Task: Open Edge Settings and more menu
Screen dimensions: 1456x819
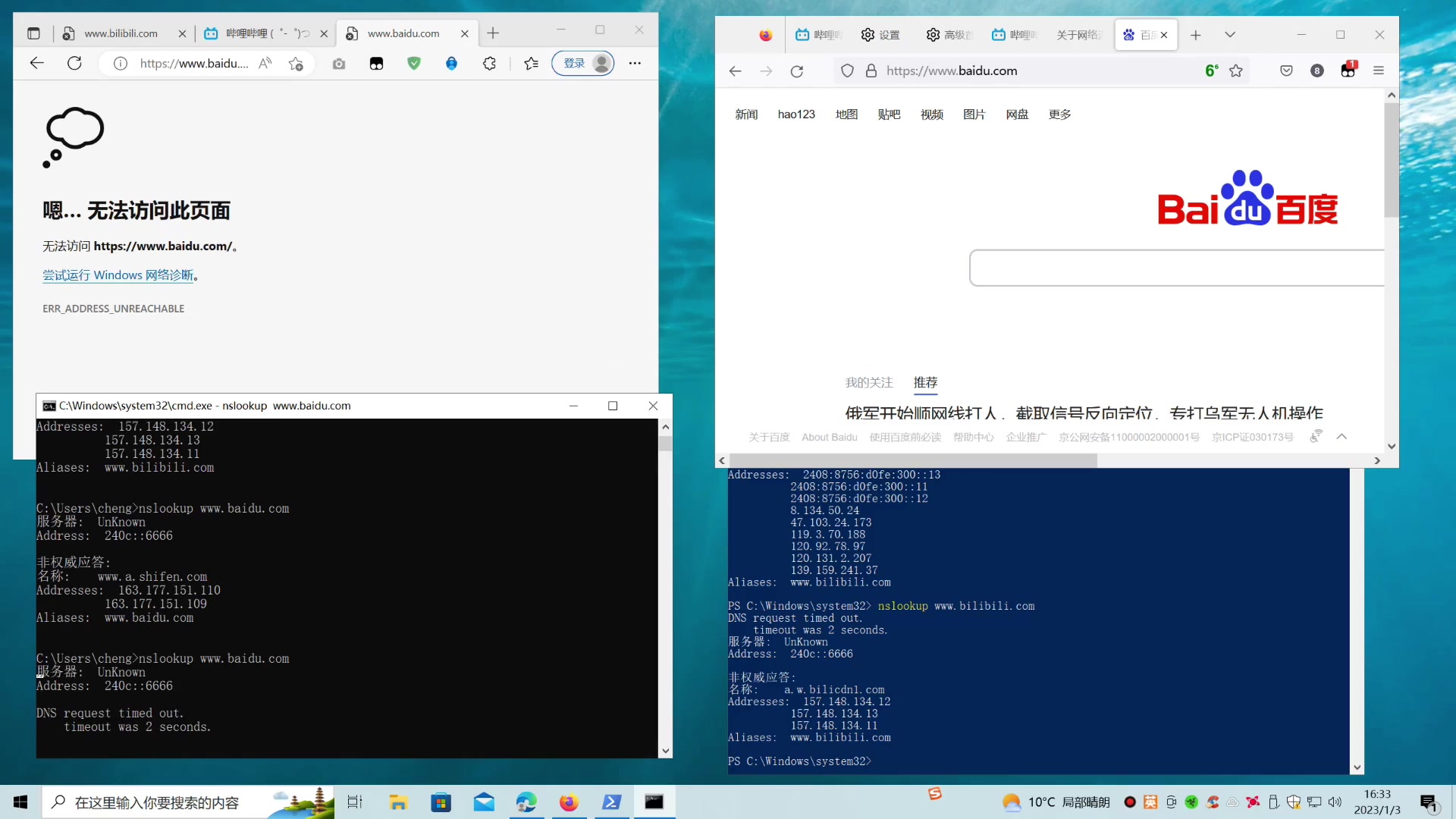Action: (x=635, y=64)
